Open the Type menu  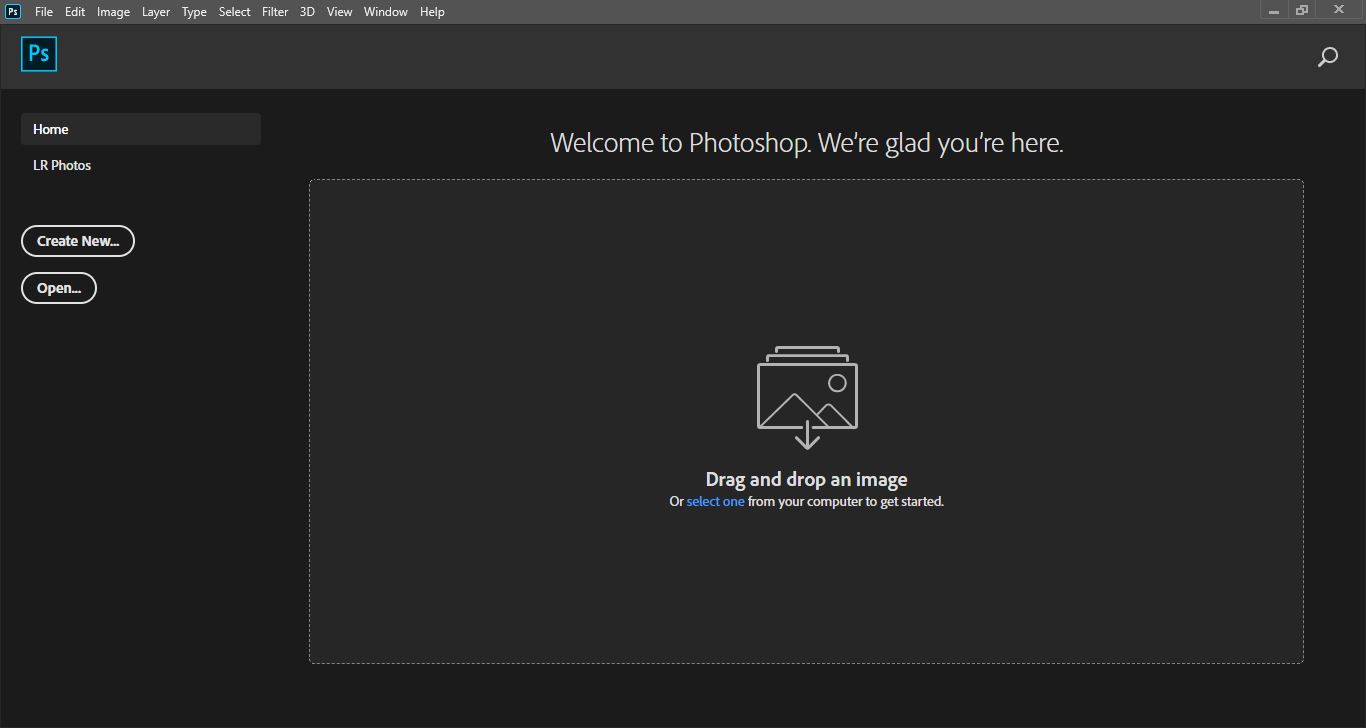(194, 11)
